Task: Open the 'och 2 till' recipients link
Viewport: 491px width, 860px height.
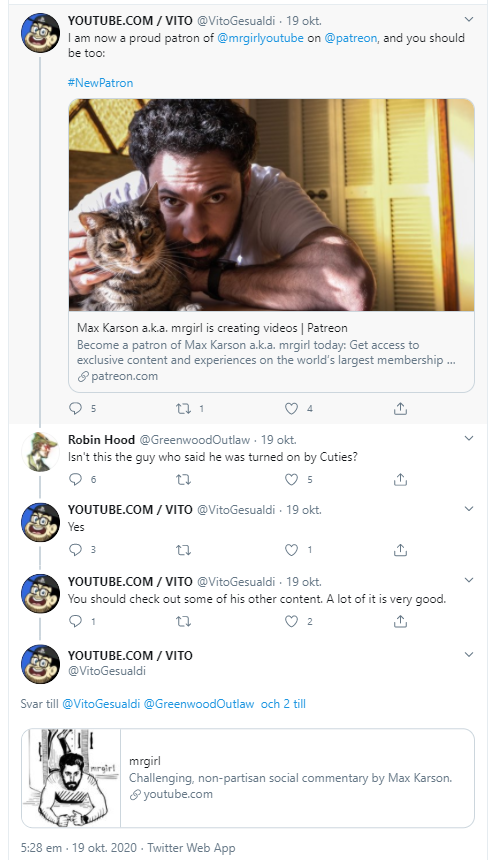Action: [x=283, y=704]
